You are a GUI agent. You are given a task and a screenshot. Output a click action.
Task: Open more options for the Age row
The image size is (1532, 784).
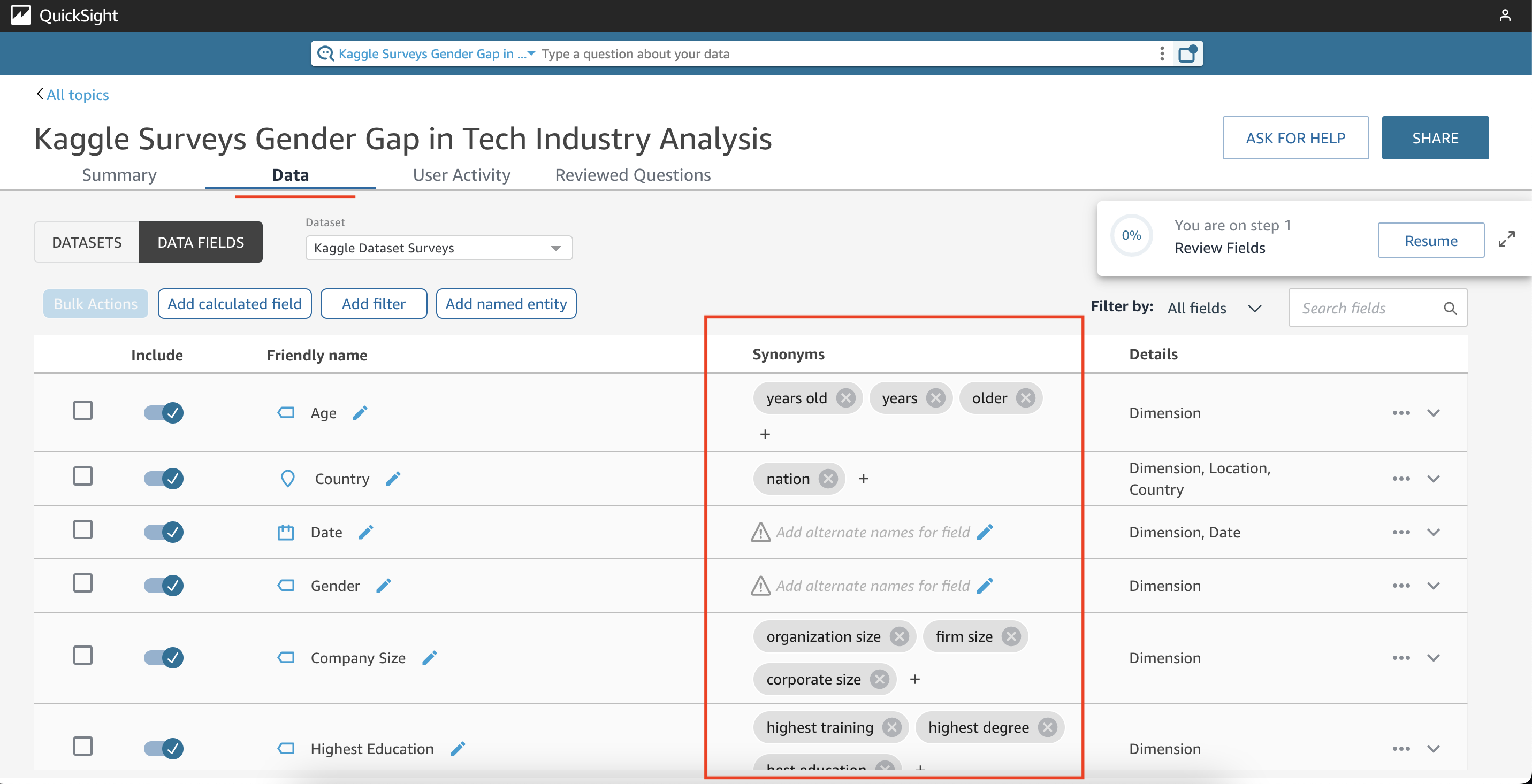pos(1400,412)
